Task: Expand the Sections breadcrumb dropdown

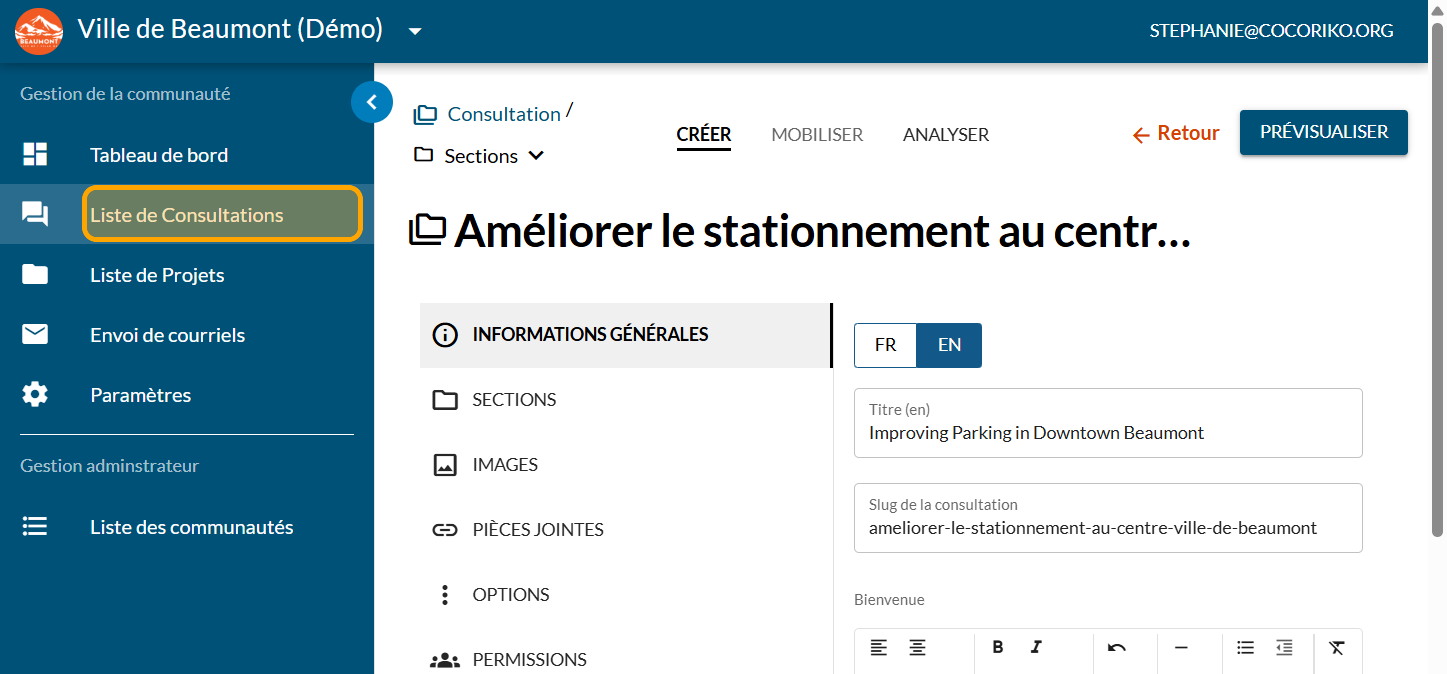Action: pyautogui.click(x=536, y=156)
